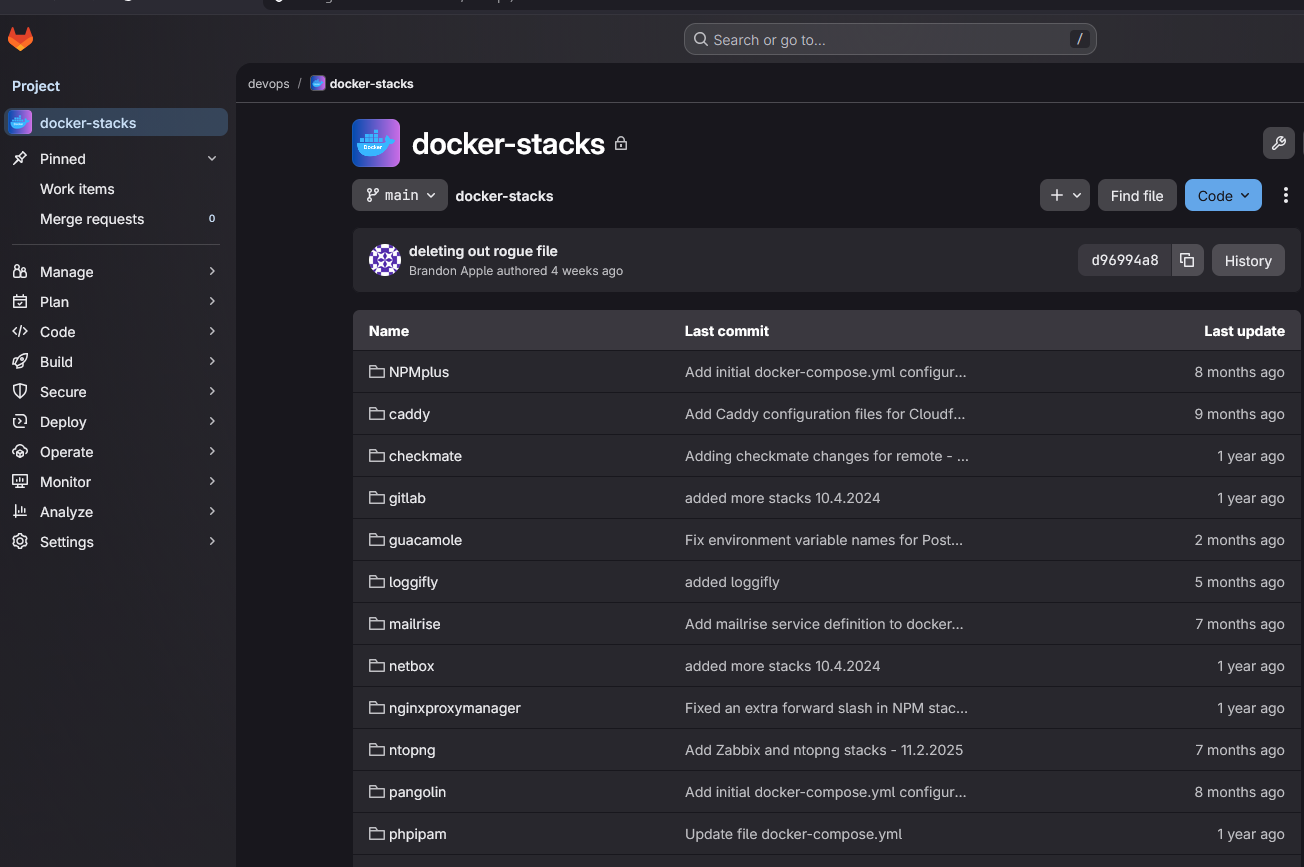The width and height of the screenshot is (1304, 867).
Task: Open the caddy folder
Action: [409, 414]
